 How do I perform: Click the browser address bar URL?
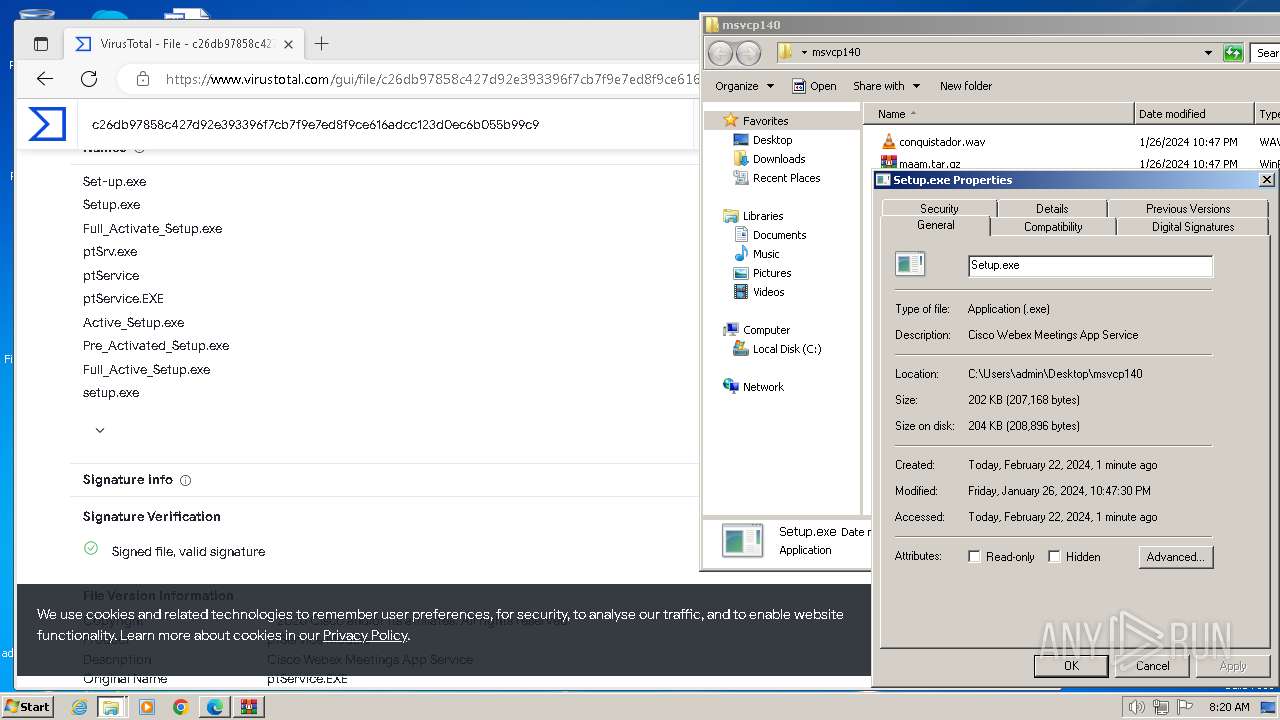tap(432, 79)
